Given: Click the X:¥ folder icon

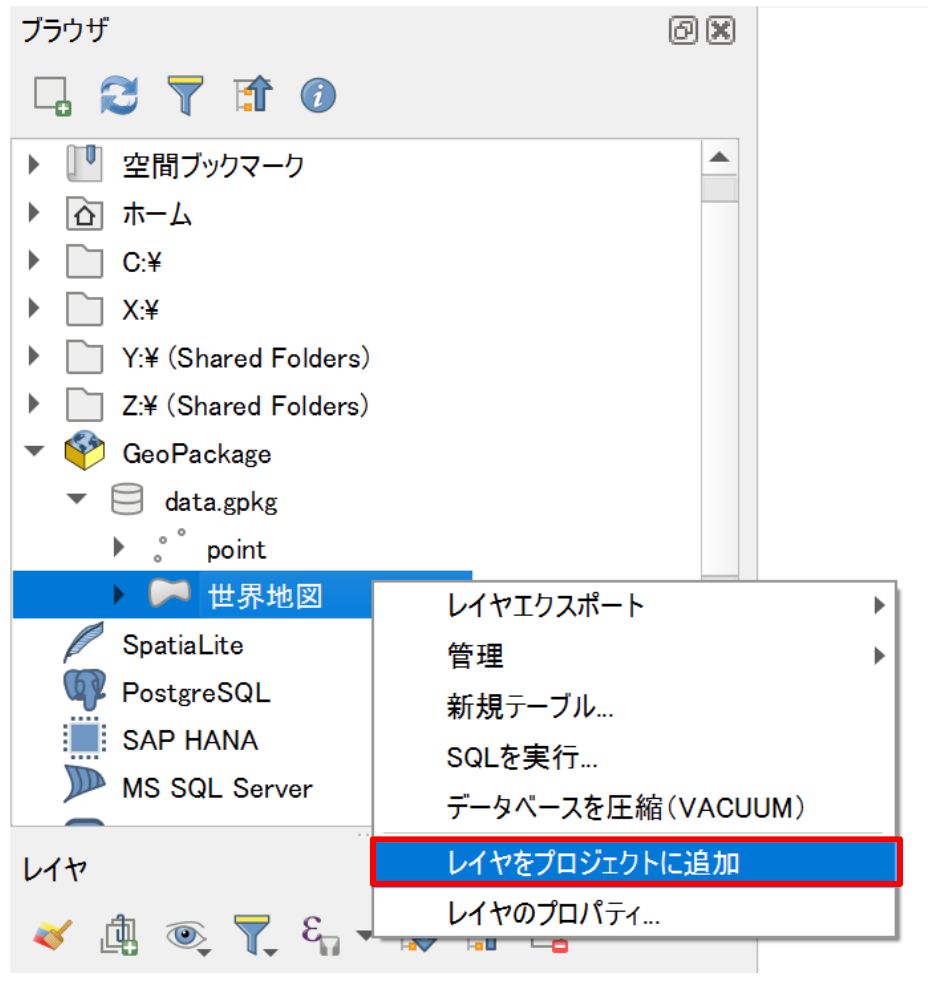Looking at the screenshot, I should tap(84, 309).
